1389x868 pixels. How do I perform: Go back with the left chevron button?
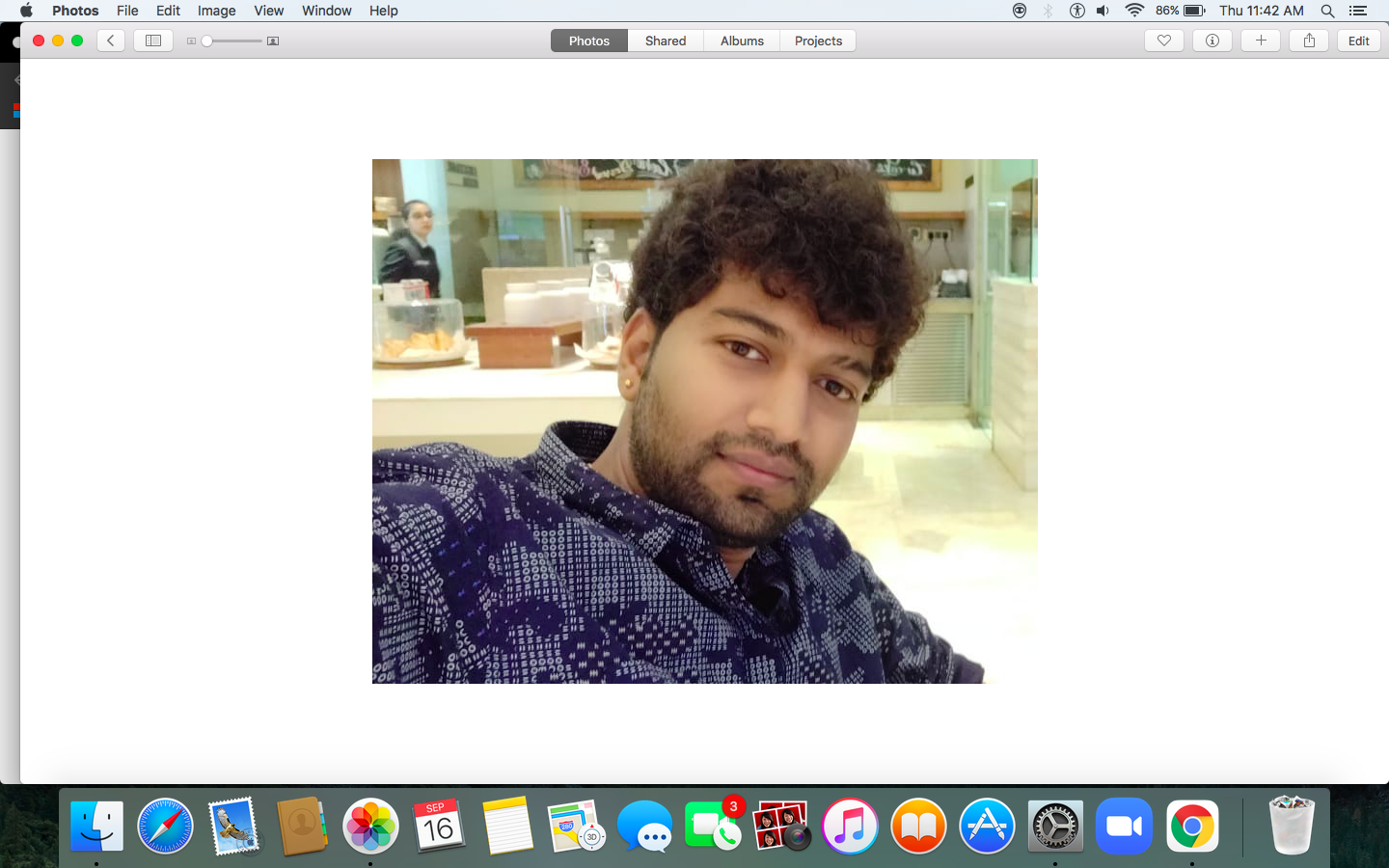tap(111, 41)
